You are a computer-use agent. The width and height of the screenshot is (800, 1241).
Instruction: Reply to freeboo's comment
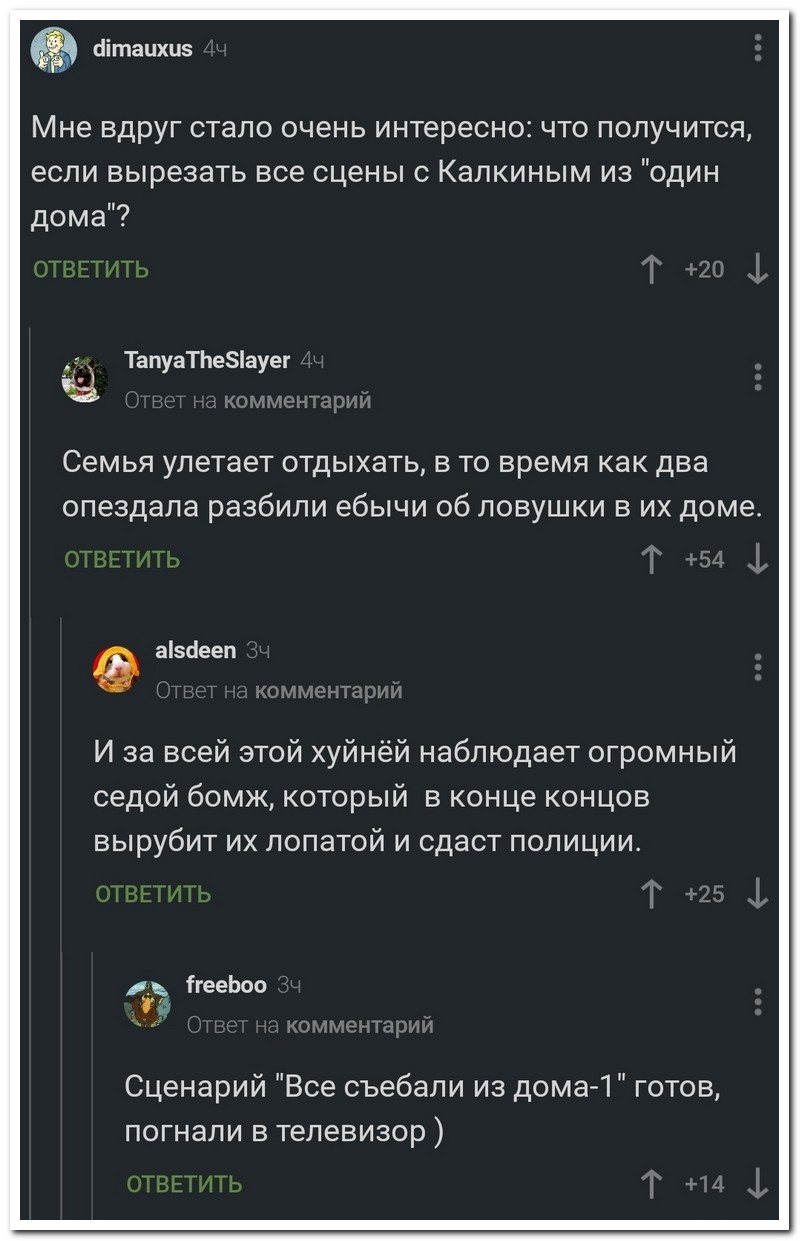coord(184,1185)
